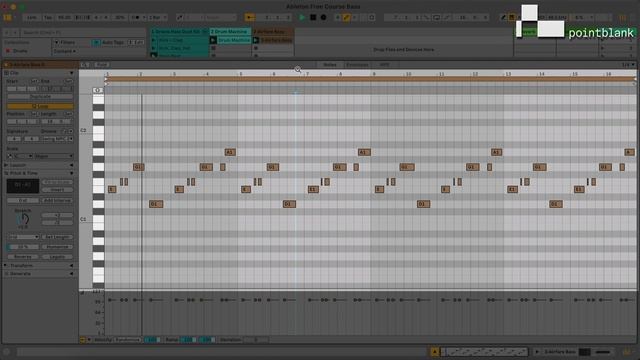
Task: Select the 2 Drum Machine track header
Action: point(230,31)
